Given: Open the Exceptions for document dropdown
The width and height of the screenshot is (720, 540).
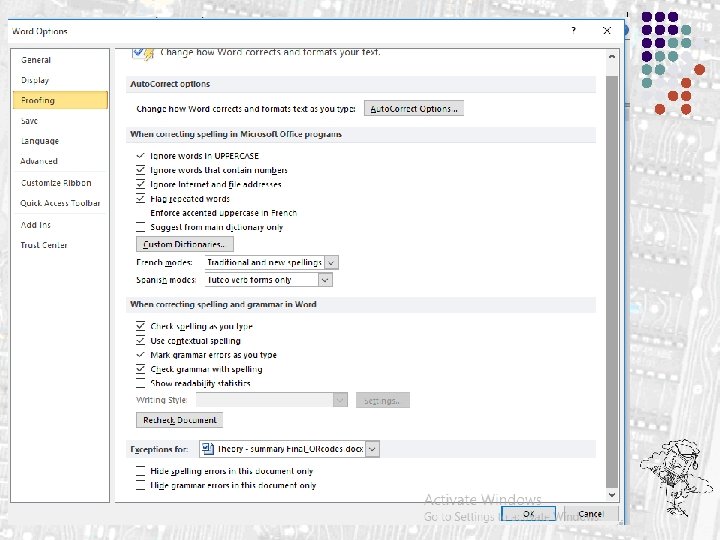Looking at the screenshot, I should click(x=372, y=449).
